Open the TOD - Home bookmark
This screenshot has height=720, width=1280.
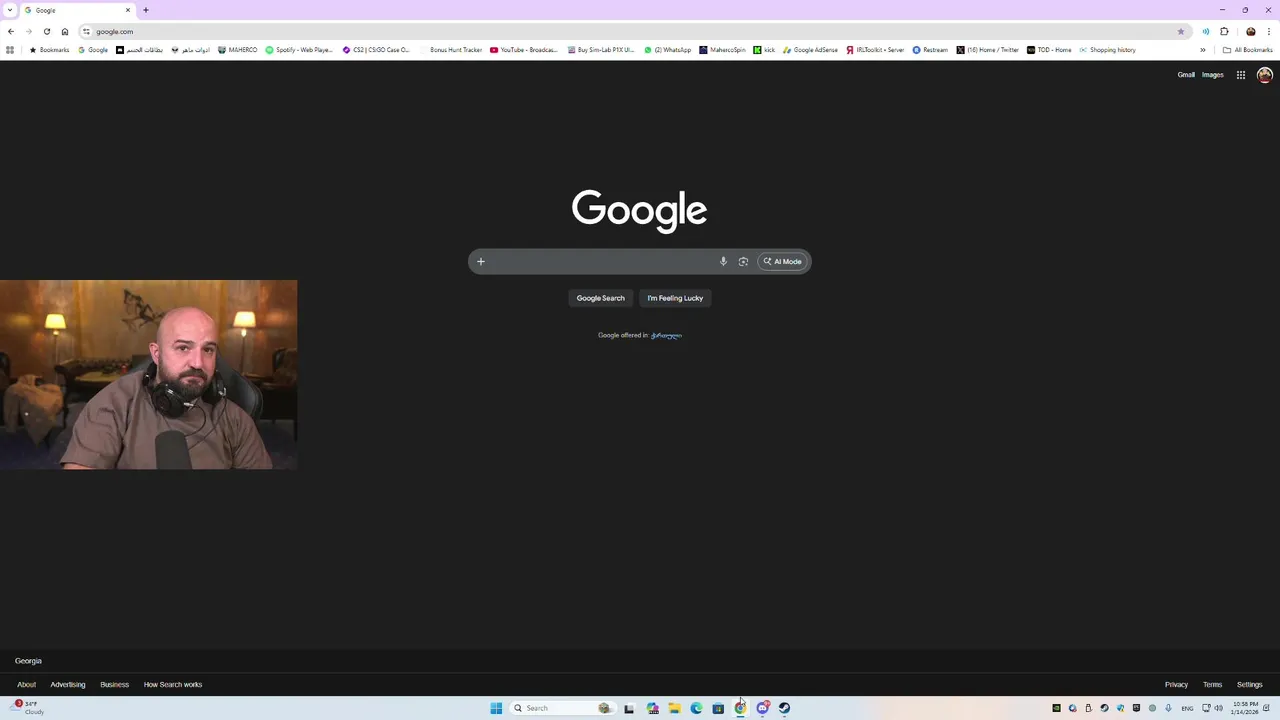click(x=1049, y=50)
